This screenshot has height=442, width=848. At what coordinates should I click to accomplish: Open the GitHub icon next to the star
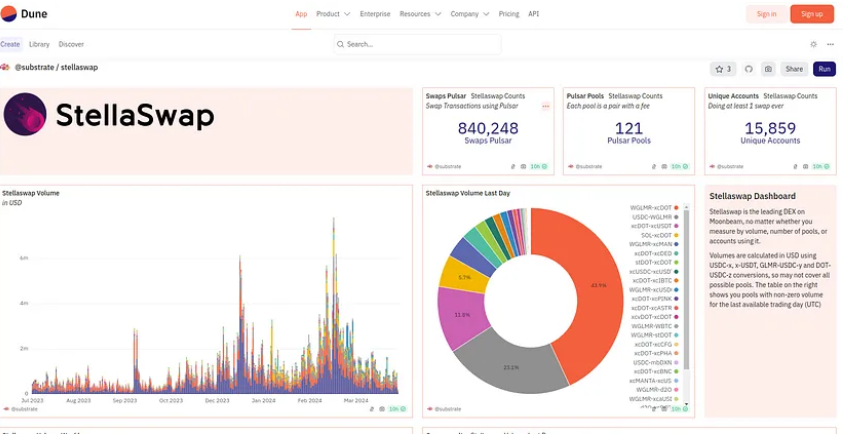click(748, 69)
